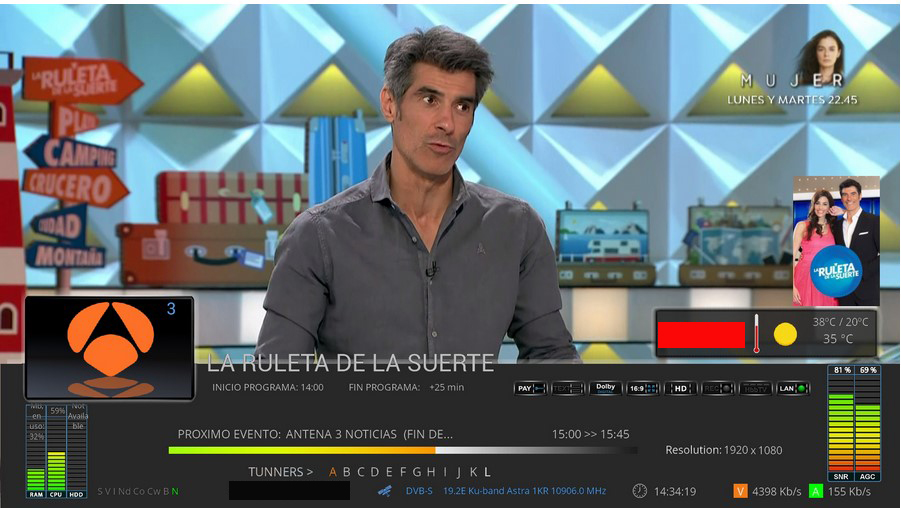This screenshot has width=901, height=508.
Task: Click the orange V video bitrate icon
Action: [740, 491]
